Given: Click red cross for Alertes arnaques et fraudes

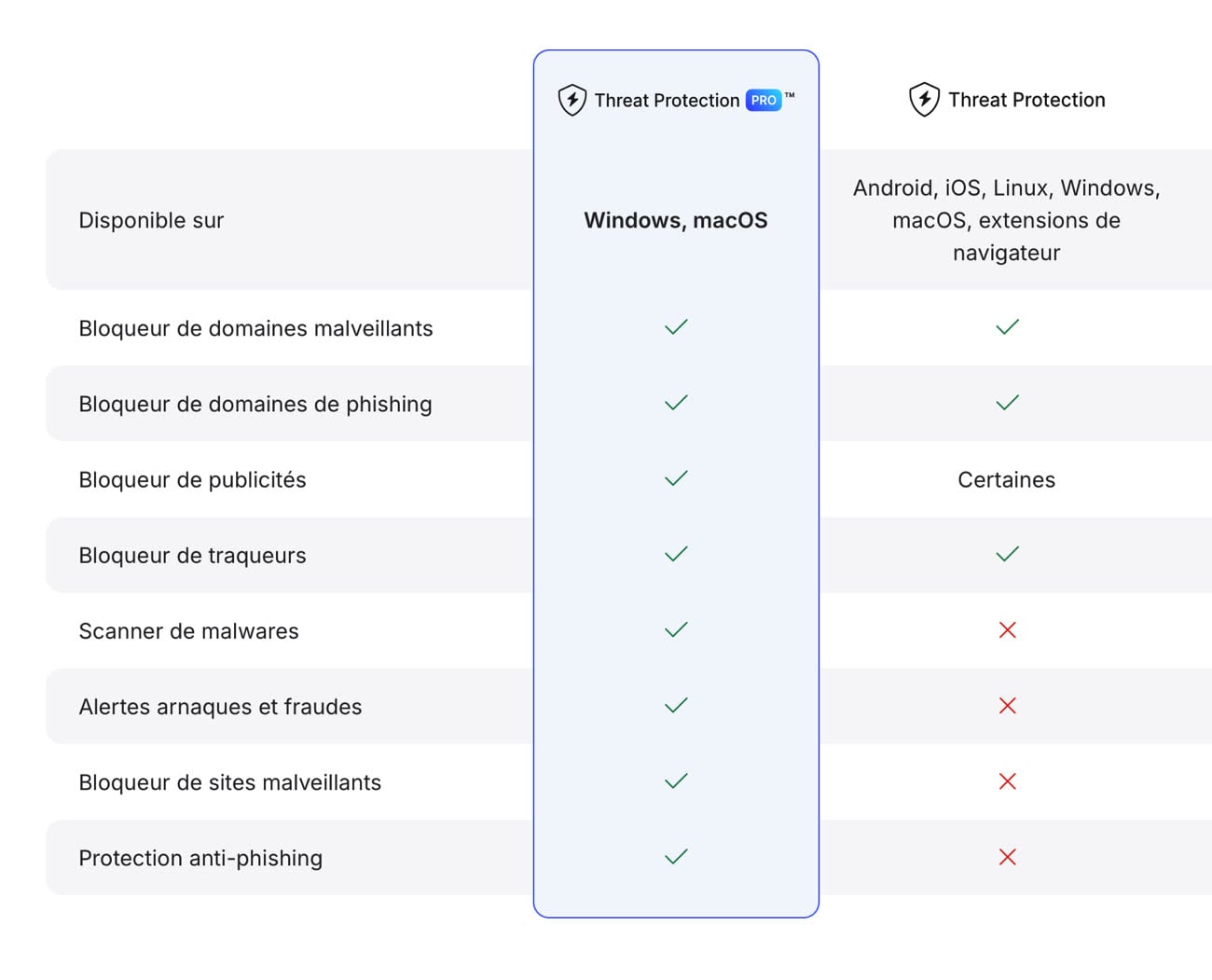Looking at the screenshot, I should 1007,706.
